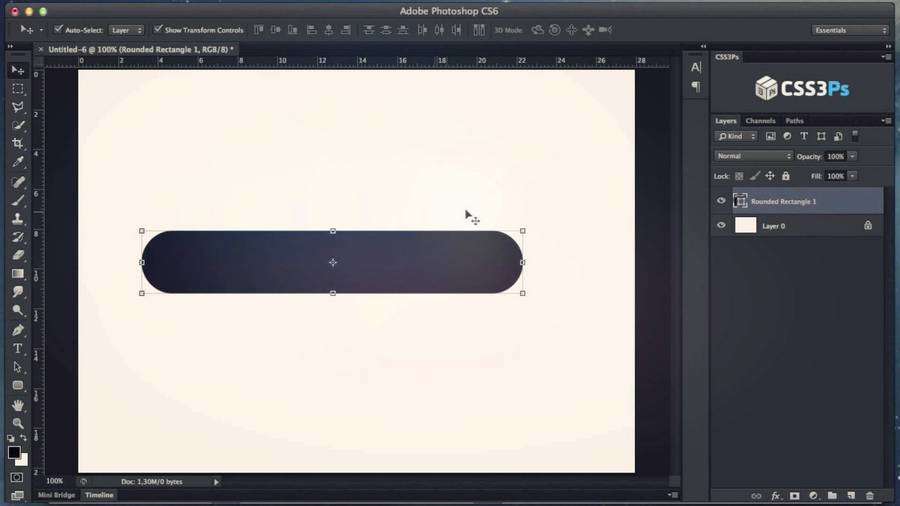900x506 pixels.
Task: Filter layers by pixel layers
Action: point(770,137)
